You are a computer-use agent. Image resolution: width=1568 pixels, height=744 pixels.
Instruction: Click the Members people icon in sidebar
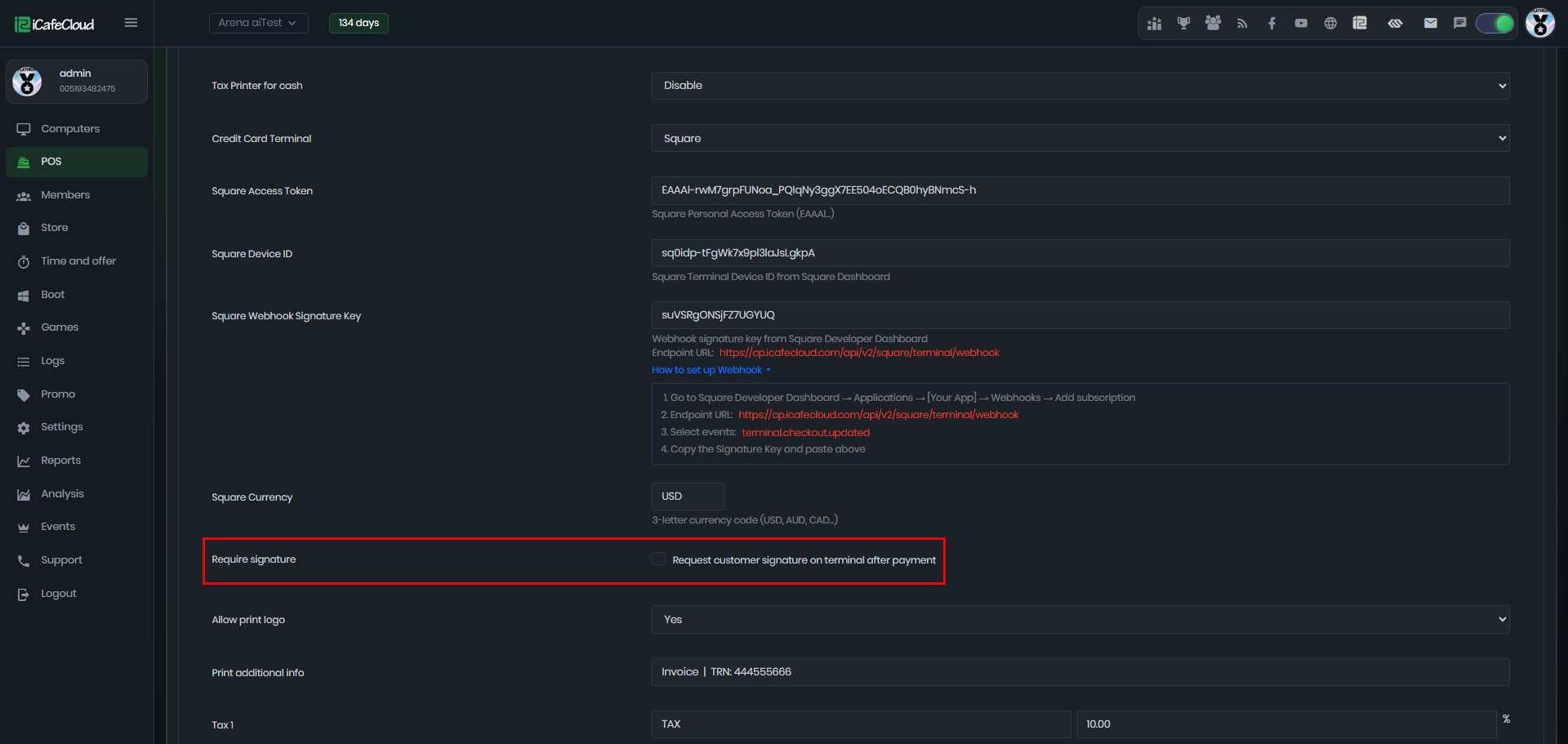pyautogui.click(x=24, y=196)
